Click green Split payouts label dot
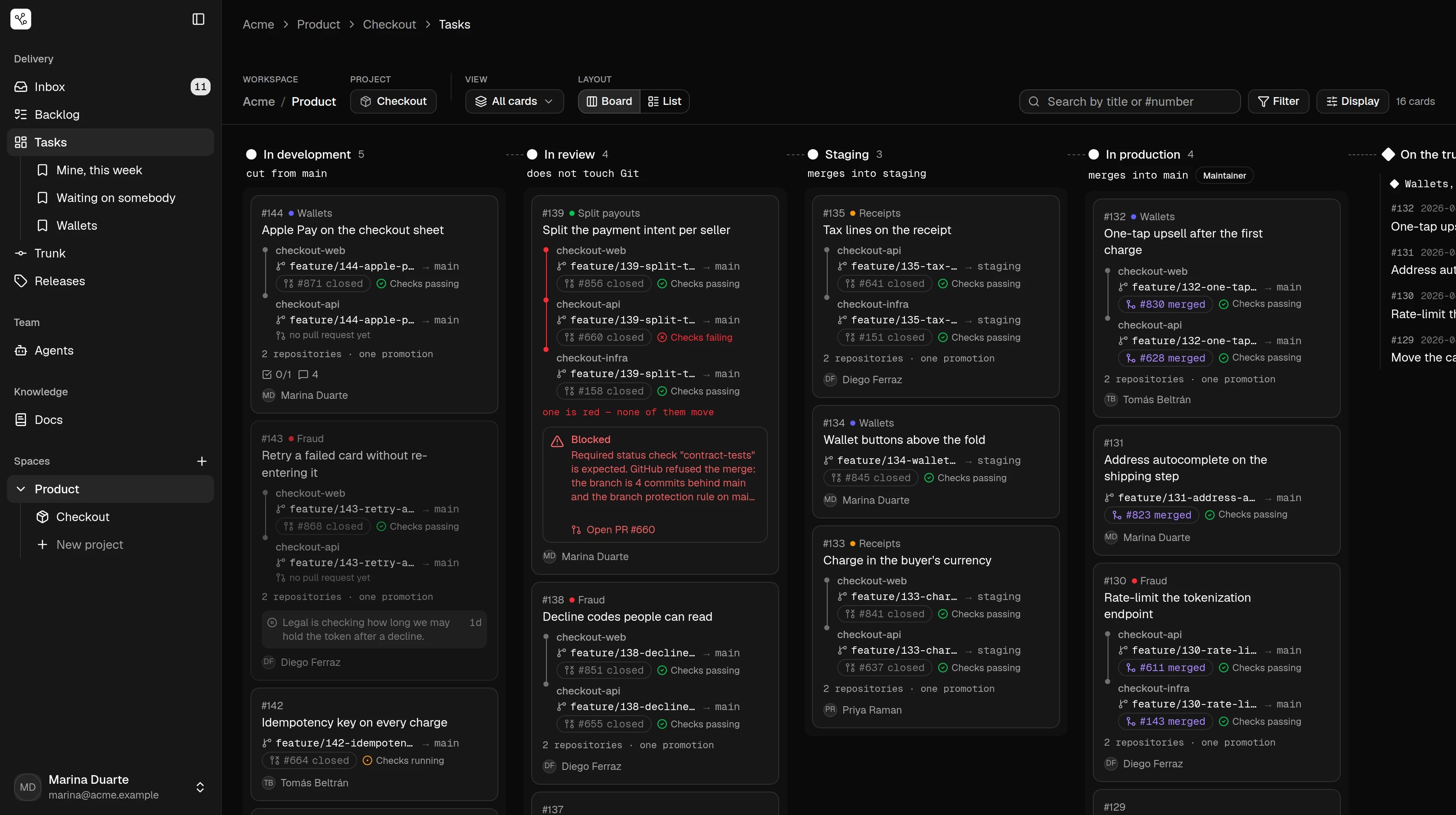 coord(572,213)
